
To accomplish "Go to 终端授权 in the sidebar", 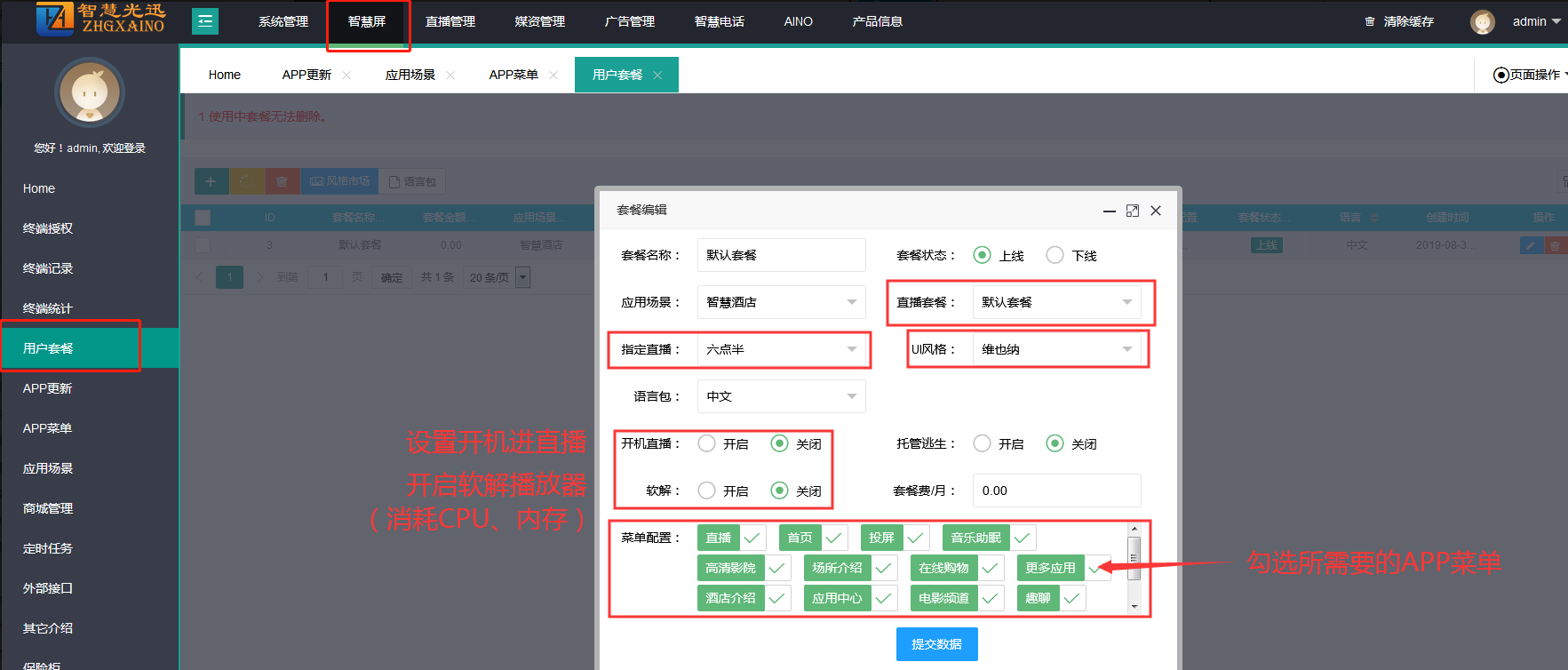I will coord(48,228).
